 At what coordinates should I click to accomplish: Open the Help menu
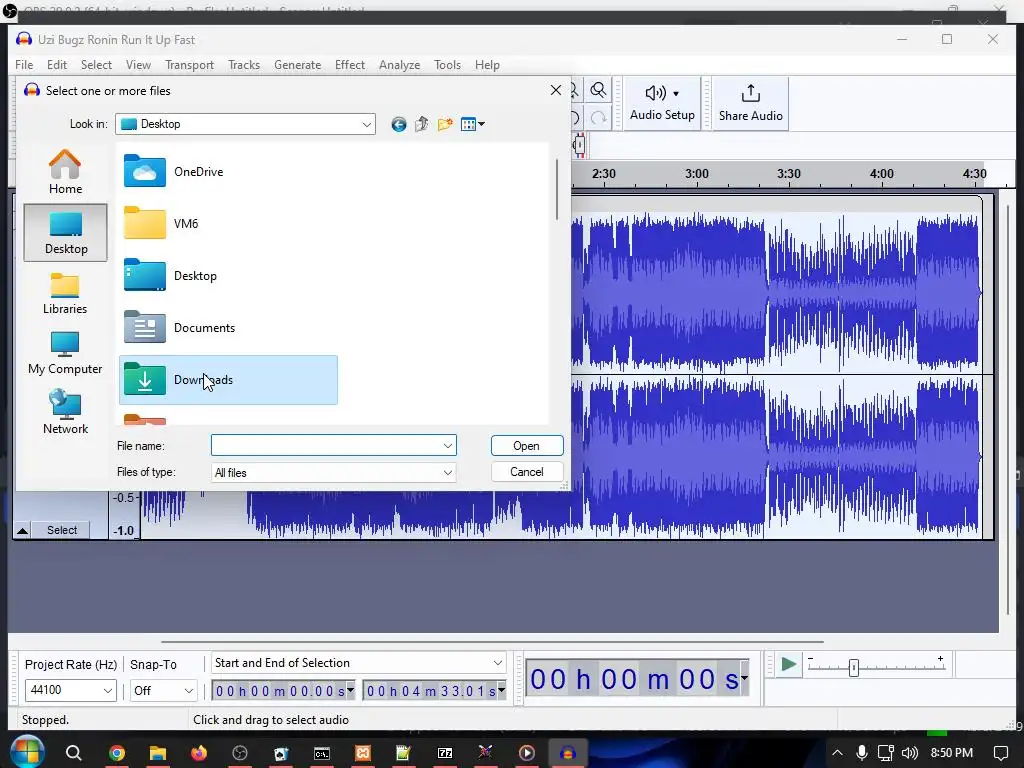click(x=487, y=65)
